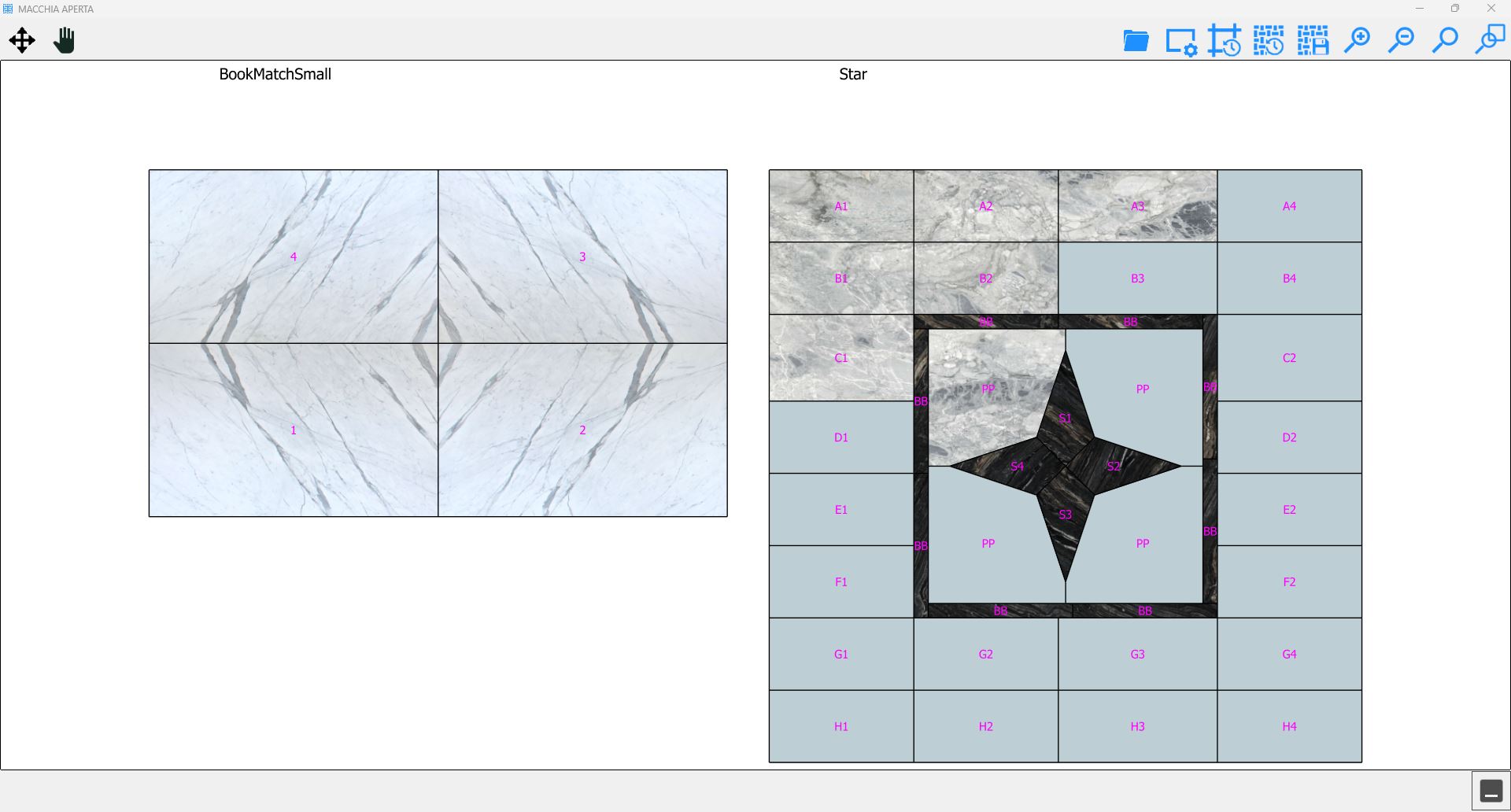Select tile C1 with marble texture
Image resolution: width=1511 pixels, height=812 pixels.
coord(841,358)
